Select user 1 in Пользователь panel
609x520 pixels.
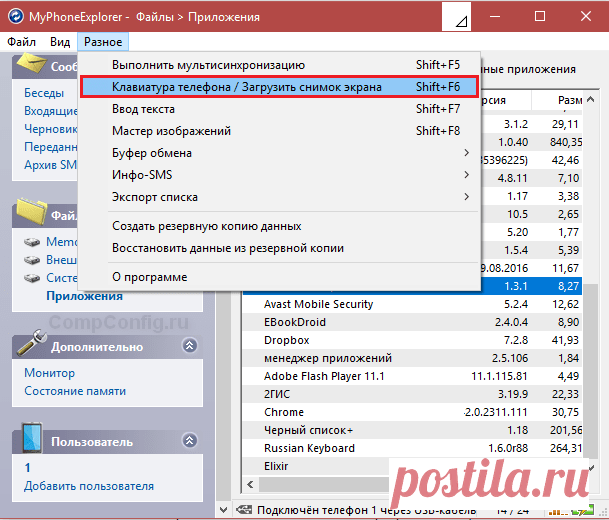(x=28, y=468)
